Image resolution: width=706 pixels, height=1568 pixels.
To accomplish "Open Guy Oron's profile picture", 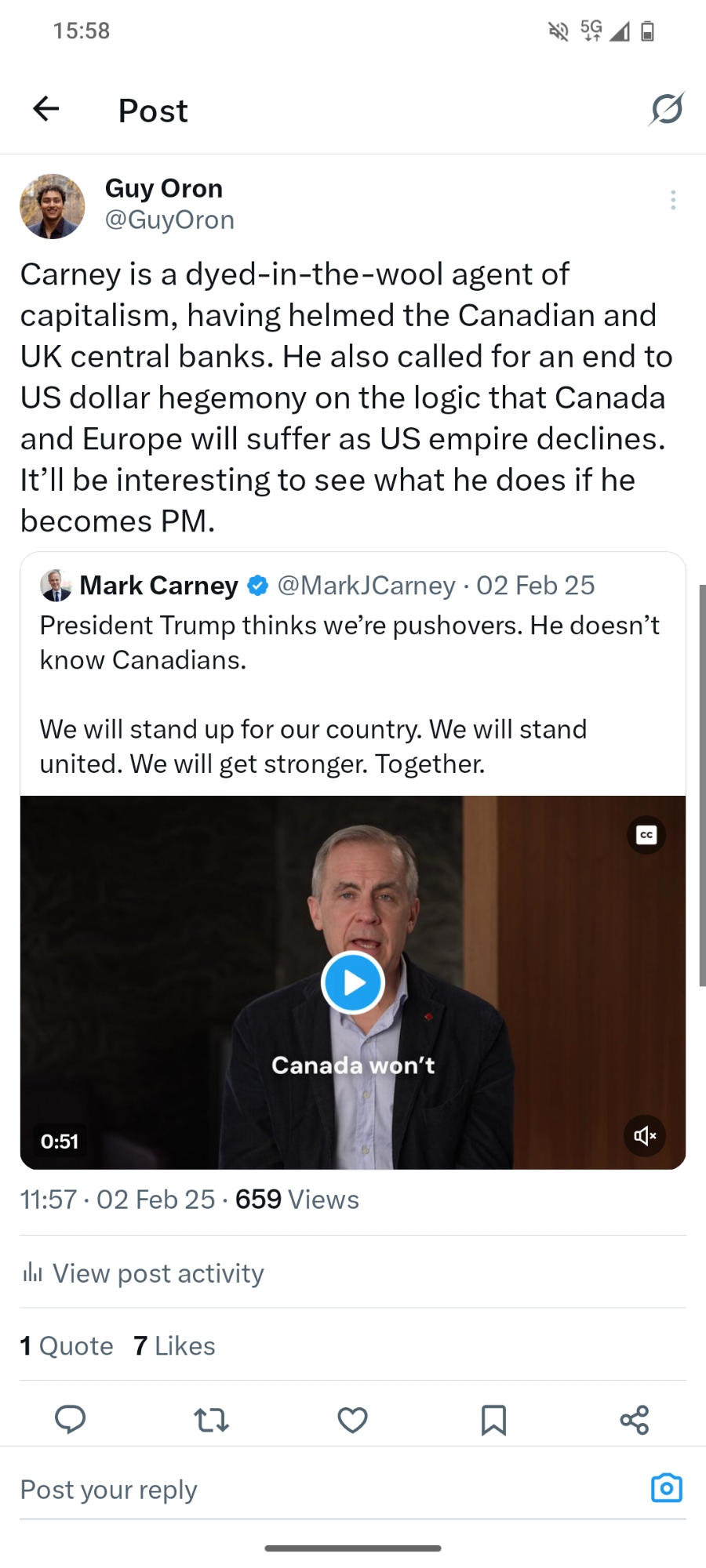I will click(x=52, y=206).
